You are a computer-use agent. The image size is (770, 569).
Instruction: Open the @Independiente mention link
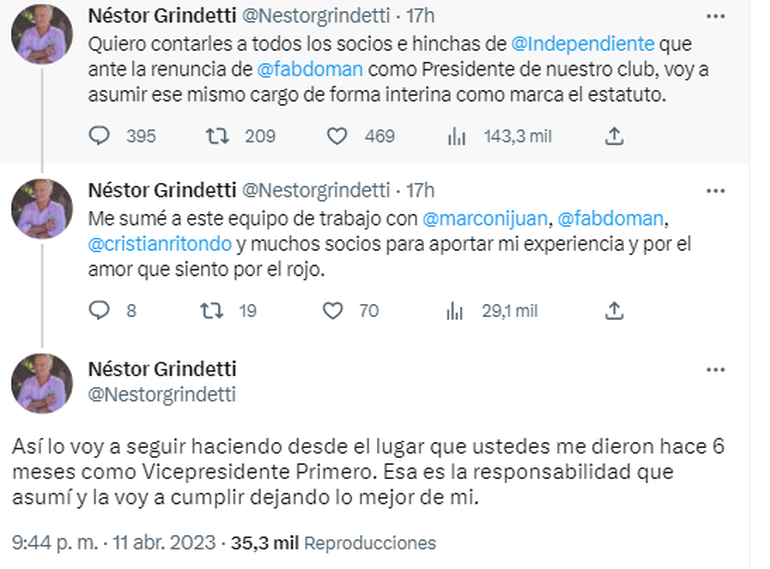(583, 45)
